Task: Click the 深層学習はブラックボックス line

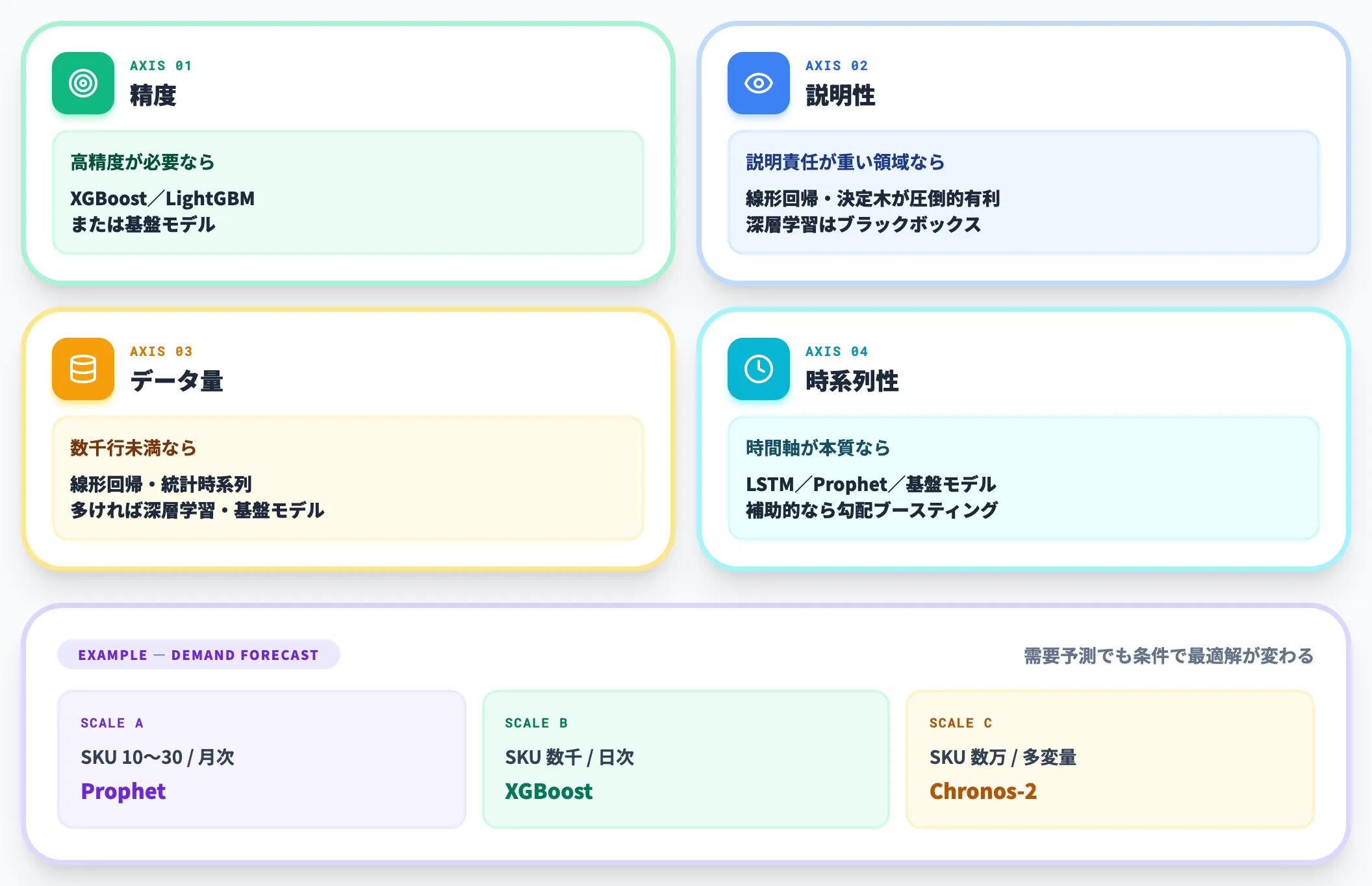Action: 863,225
